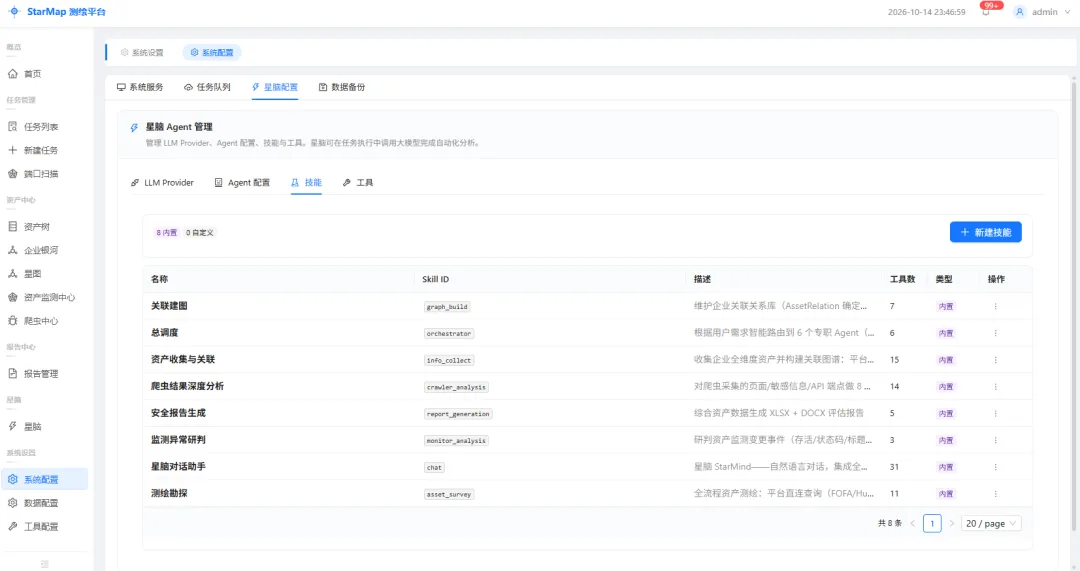Open actions menu for 关联建图 row
Viewport: 1080px width, 571px height.
(x=995, y=307)
